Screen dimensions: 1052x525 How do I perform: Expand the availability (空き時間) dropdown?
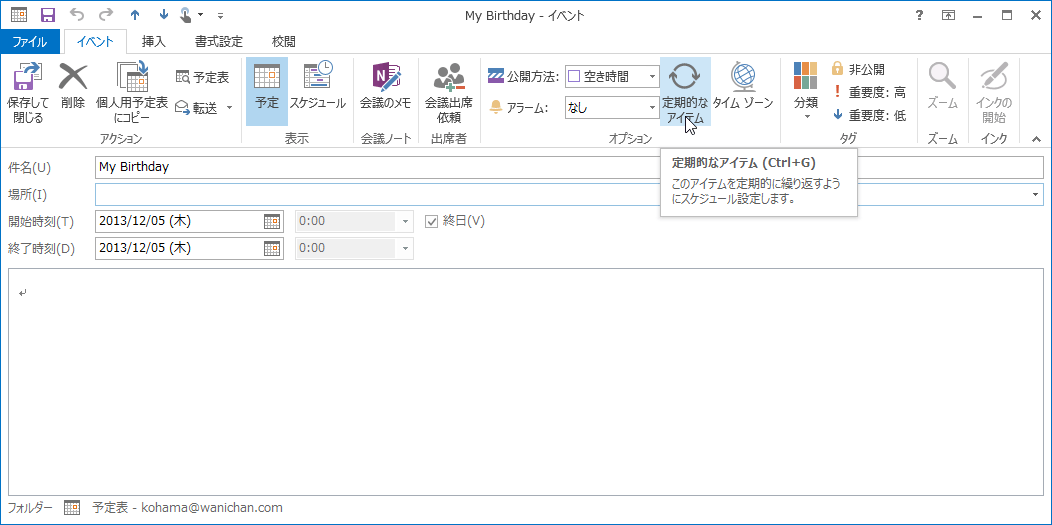(x=652, y=76)
